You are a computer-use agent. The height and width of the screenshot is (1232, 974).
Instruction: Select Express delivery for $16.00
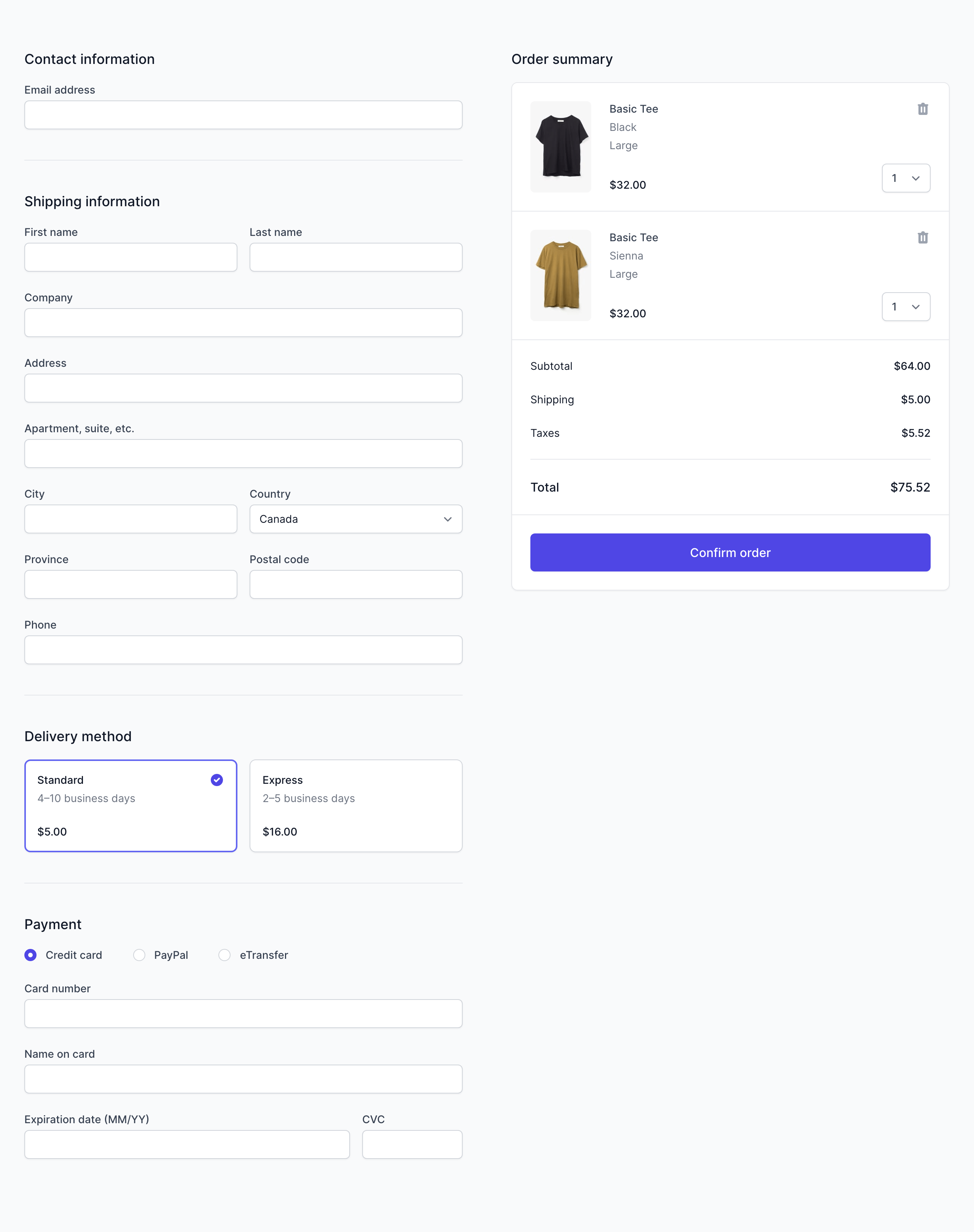355,805
